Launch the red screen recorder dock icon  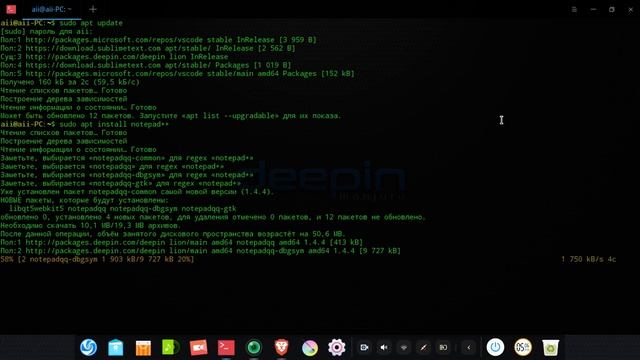coord(198,348)
